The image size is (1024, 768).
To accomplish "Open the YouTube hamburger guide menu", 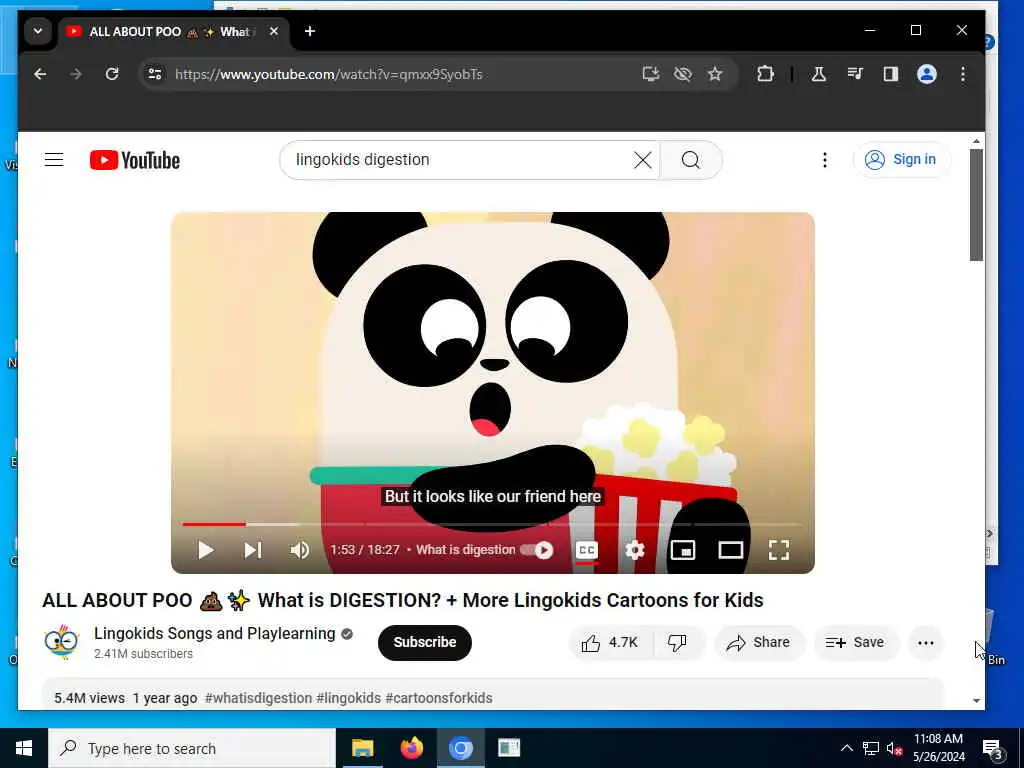I will coord(54,159).
